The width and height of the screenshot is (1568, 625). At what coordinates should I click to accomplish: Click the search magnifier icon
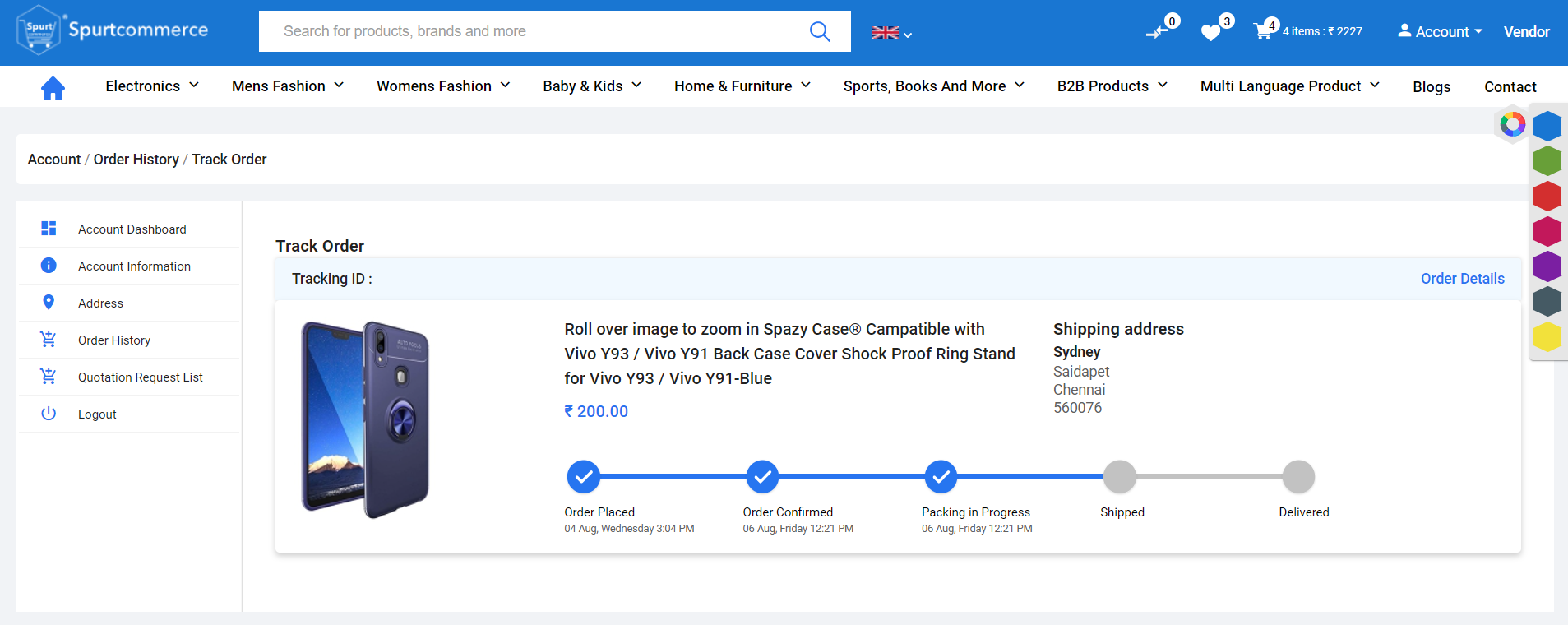point(820,31)
